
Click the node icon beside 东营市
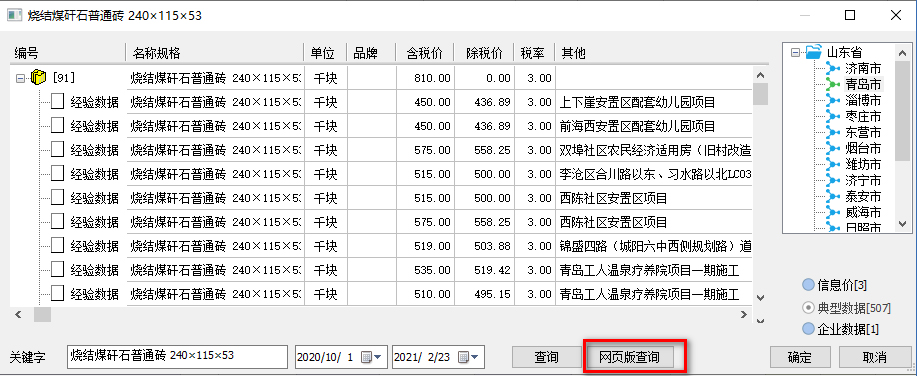coord(833,132)
